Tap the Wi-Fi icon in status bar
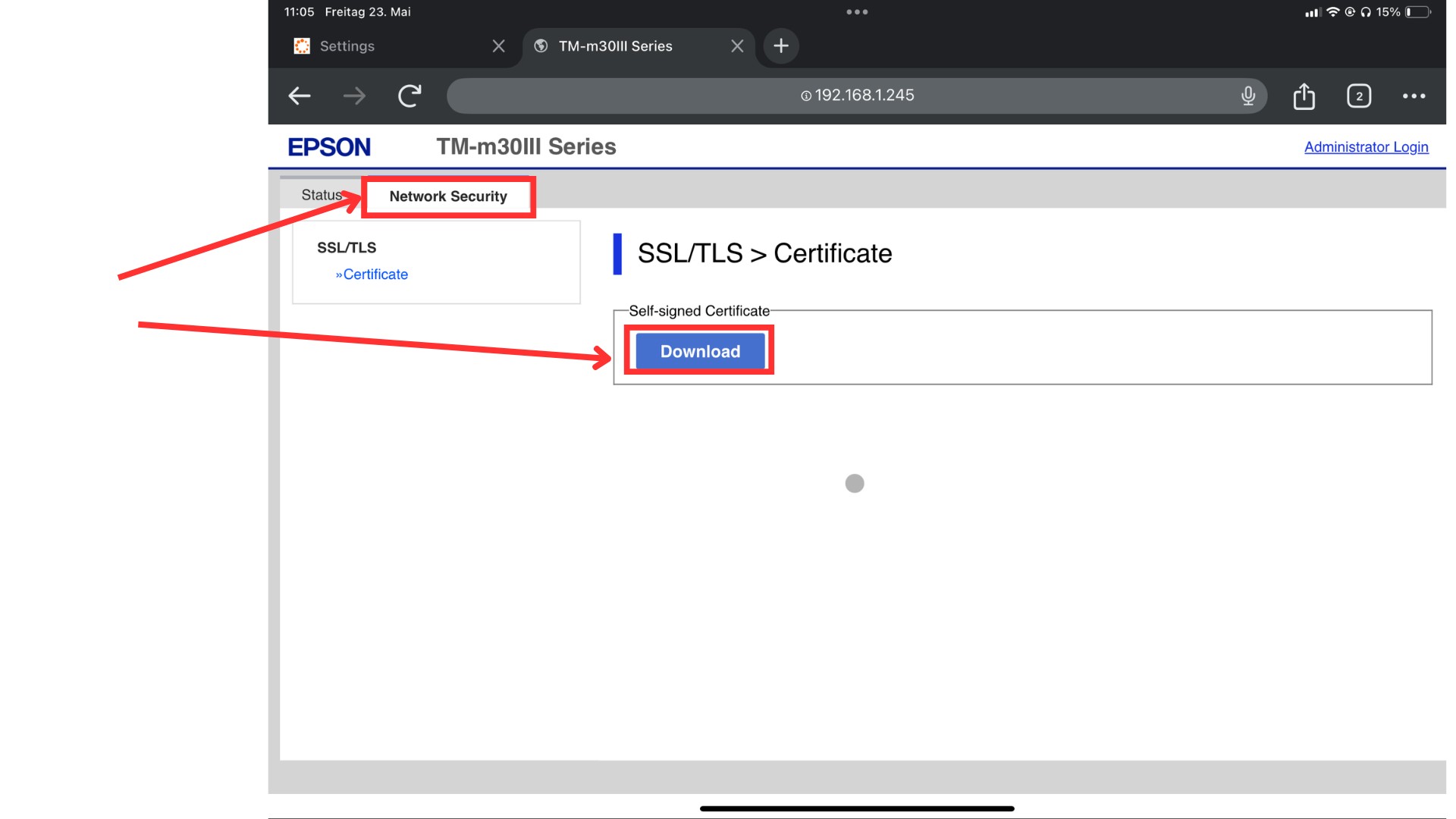 click(1332, 11)
